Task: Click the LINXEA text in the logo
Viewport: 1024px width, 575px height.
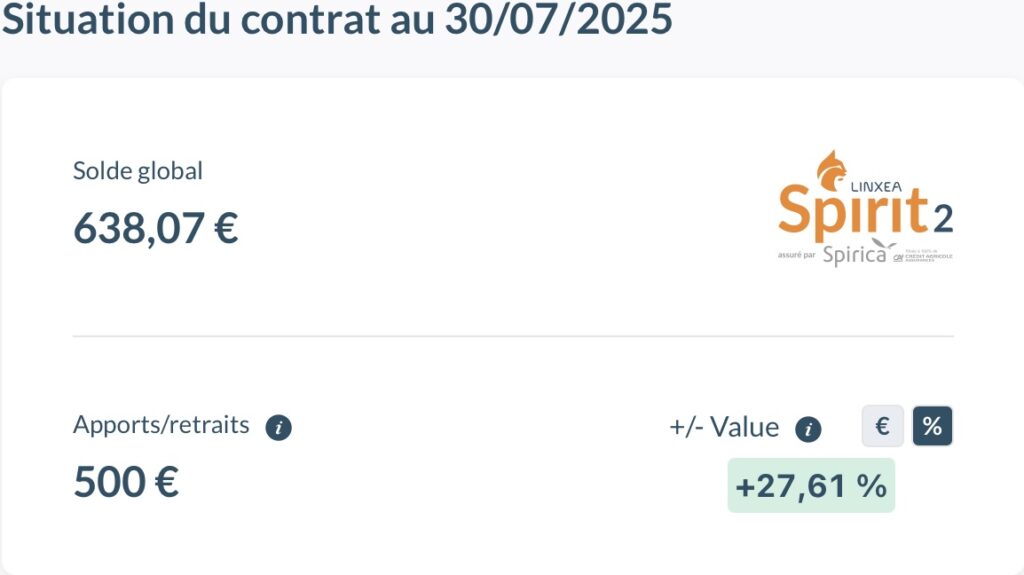Action: pos(876,187)
